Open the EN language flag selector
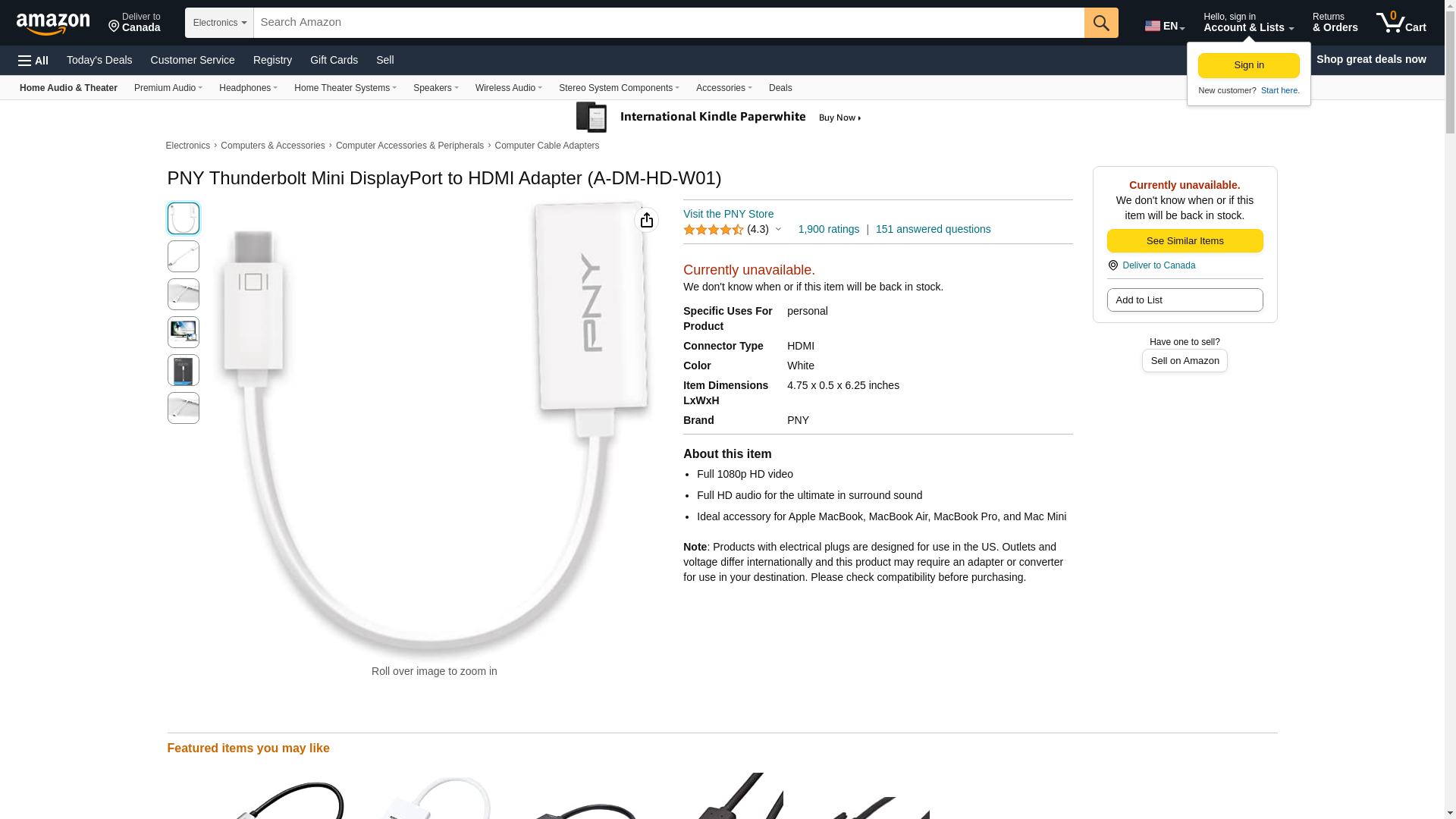The image size is (1456, 819). click(x=1165, y=26)
